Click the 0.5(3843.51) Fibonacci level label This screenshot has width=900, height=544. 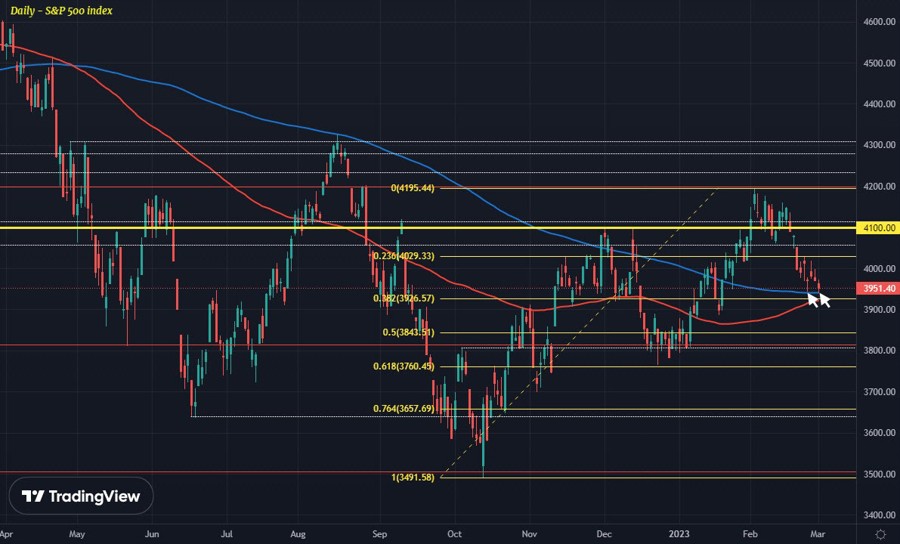[408, 332]
